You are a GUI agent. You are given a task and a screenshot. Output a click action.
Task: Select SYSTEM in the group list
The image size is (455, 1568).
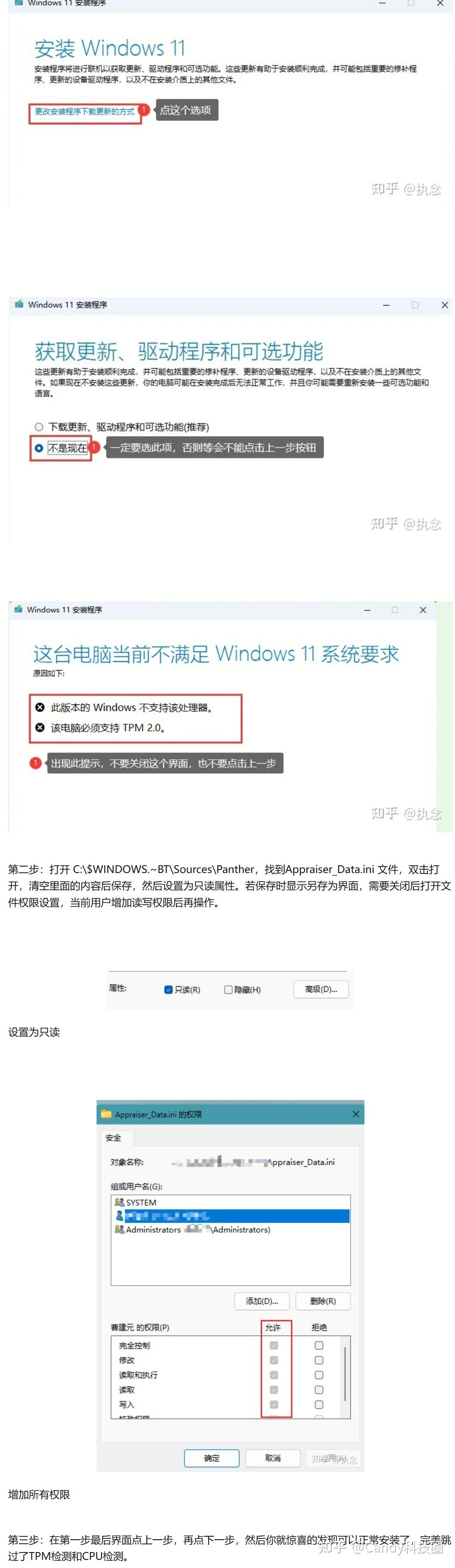[230, 1202]
